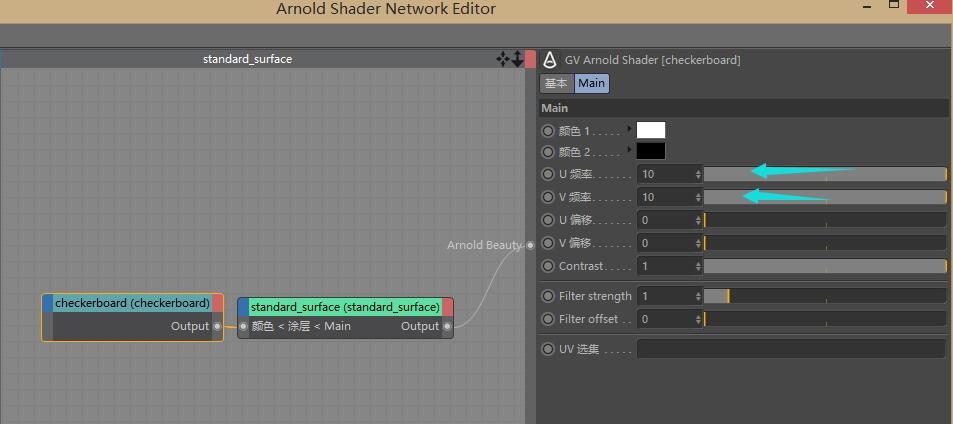
Task: Select the standard_surface node title
Action: pyautogui.click(x=345, y=307)
